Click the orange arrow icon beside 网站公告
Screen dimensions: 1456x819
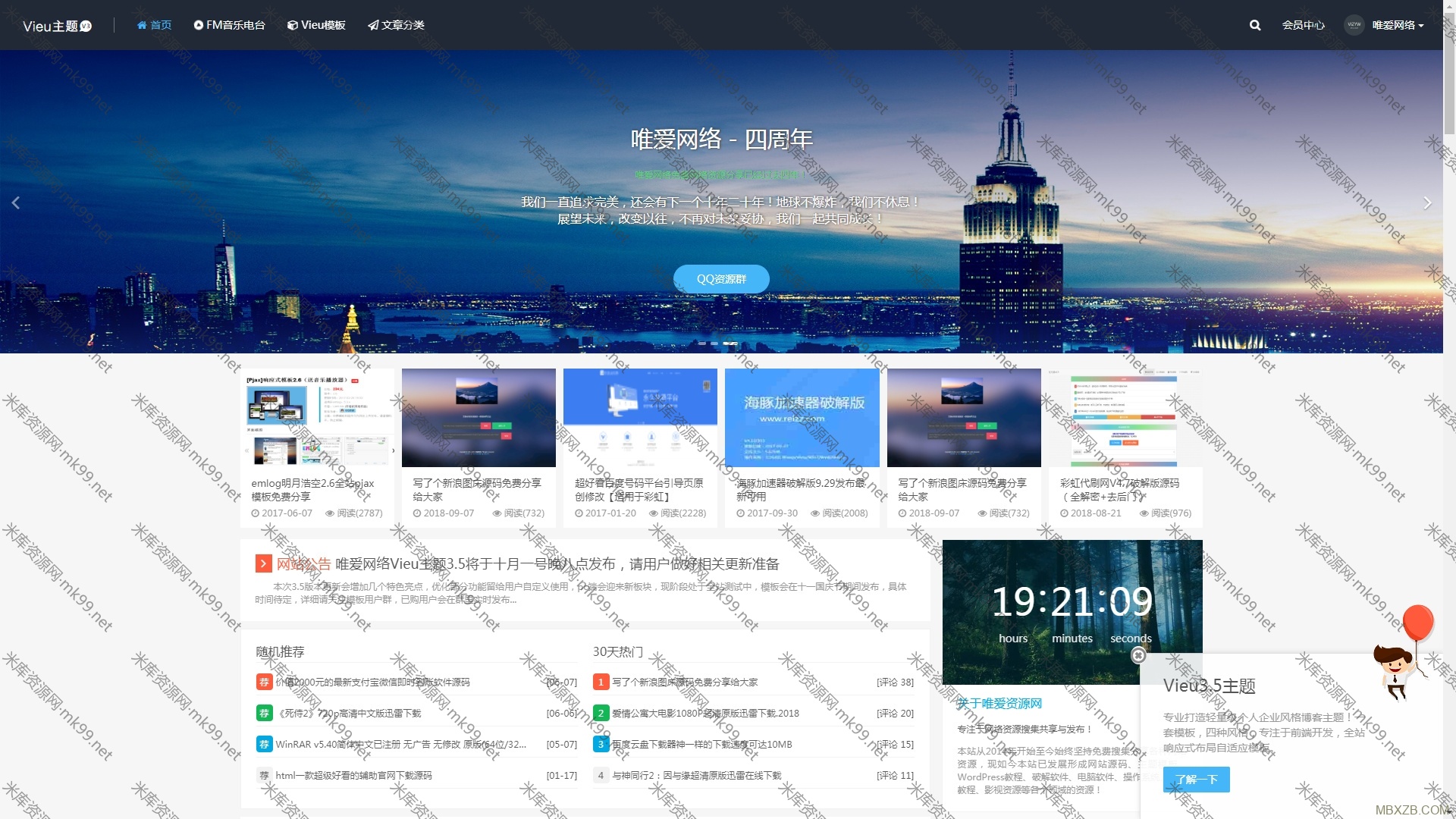point(263,563)
